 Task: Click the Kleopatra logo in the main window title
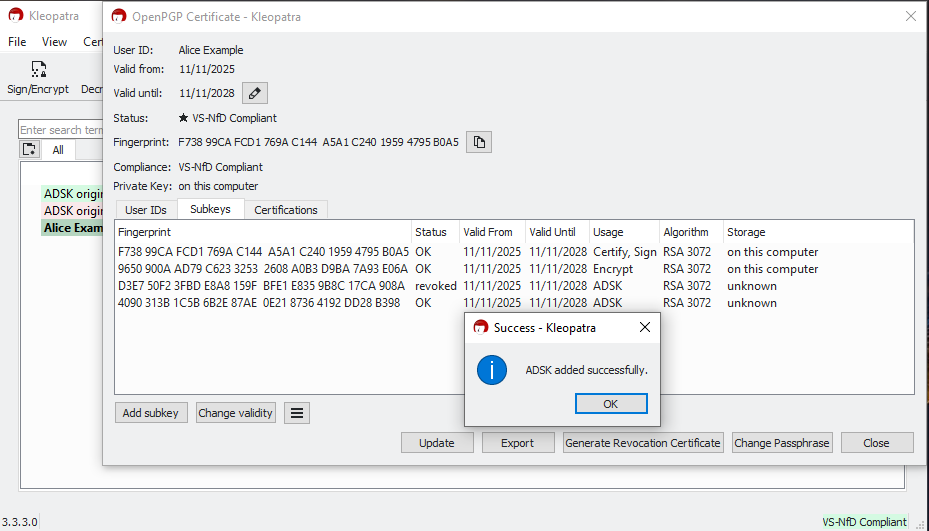pos(16,15)
